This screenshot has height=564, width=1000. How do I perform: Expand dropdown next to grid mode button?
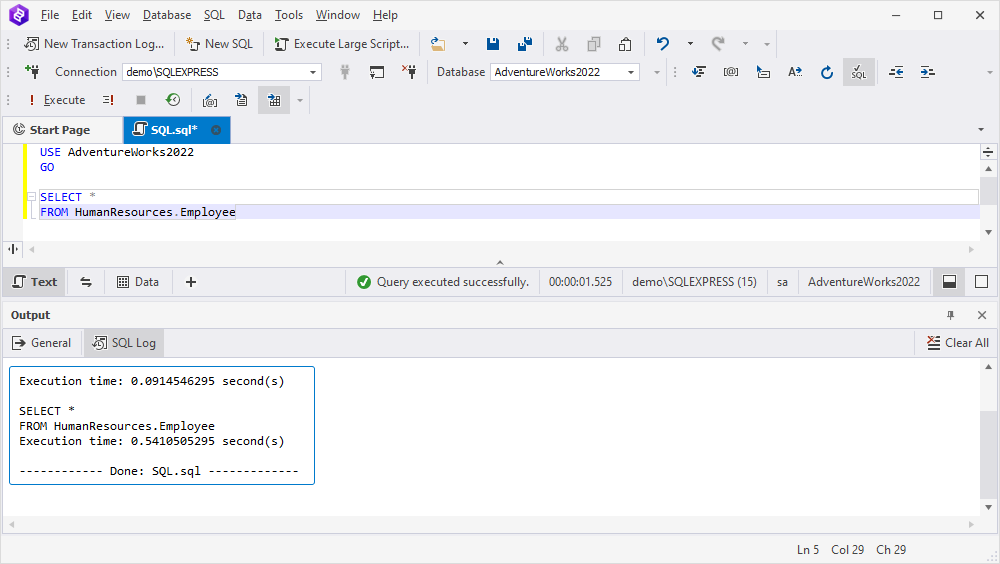click(x=300, y=100)
